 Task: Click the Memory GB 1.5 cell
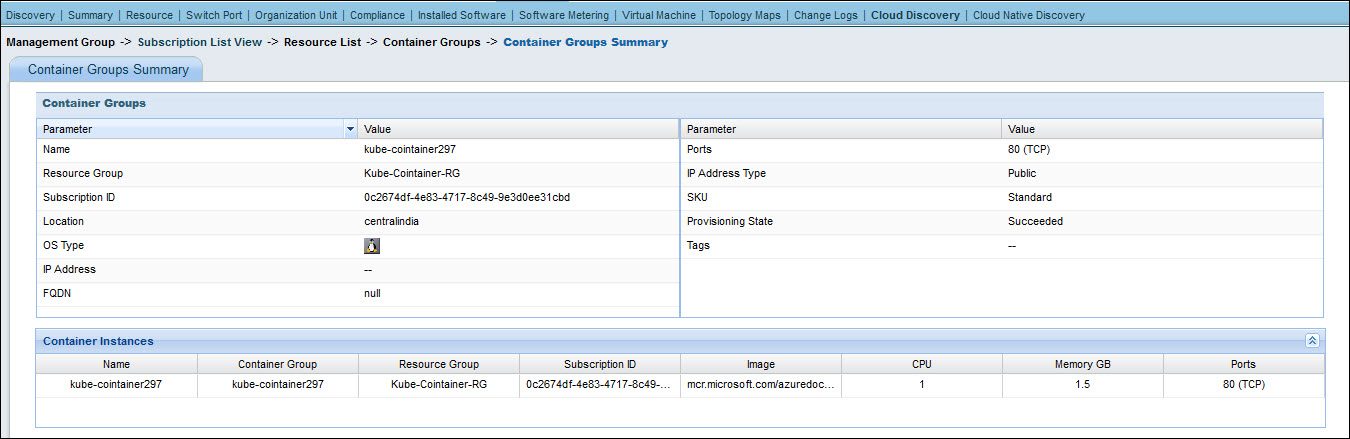tap(1082, 385)
